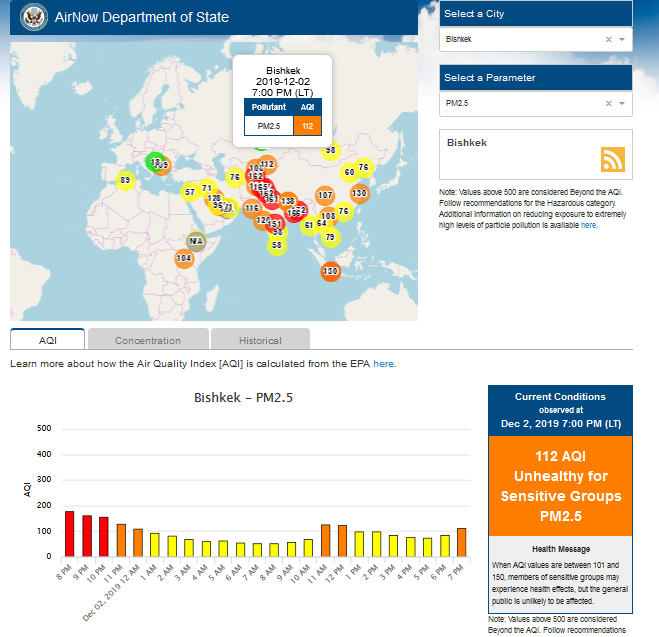Expand the Select a City dropdown arrow
This screenshot has width=659, height=637.
622,40
